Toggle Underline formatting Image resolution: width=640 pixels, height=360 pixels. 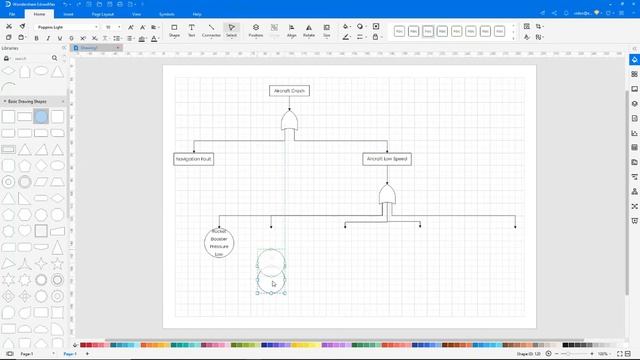[60, 38]
